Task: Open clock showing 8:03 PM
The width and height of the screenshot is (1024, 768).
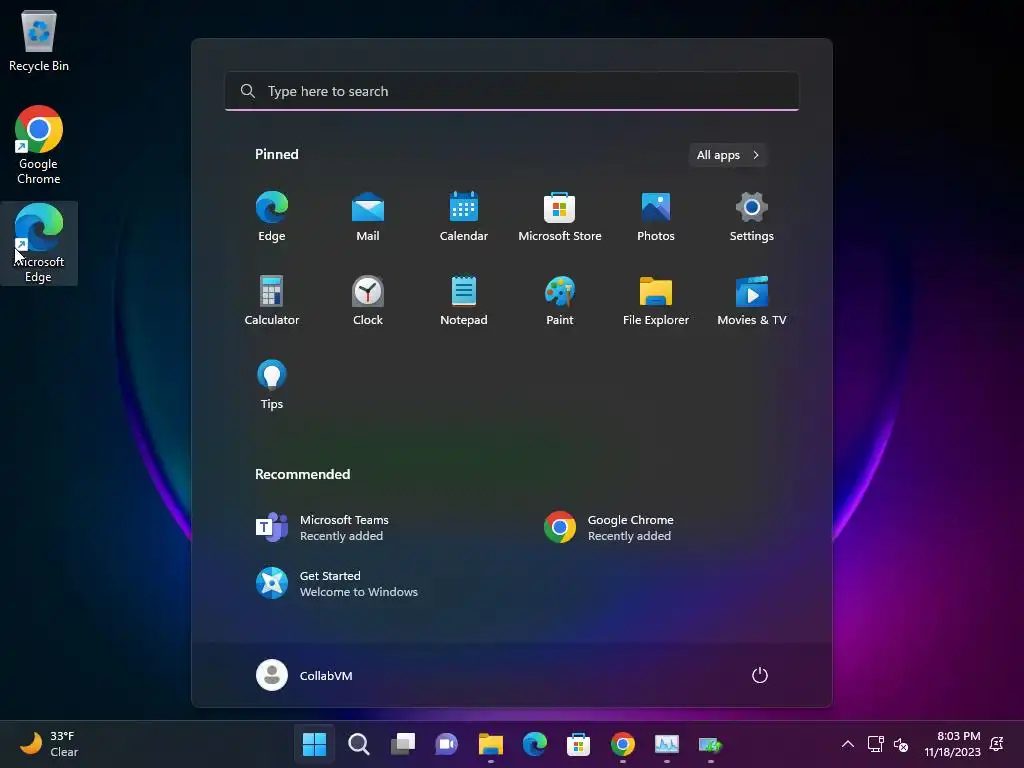Action: click(953, 744)
